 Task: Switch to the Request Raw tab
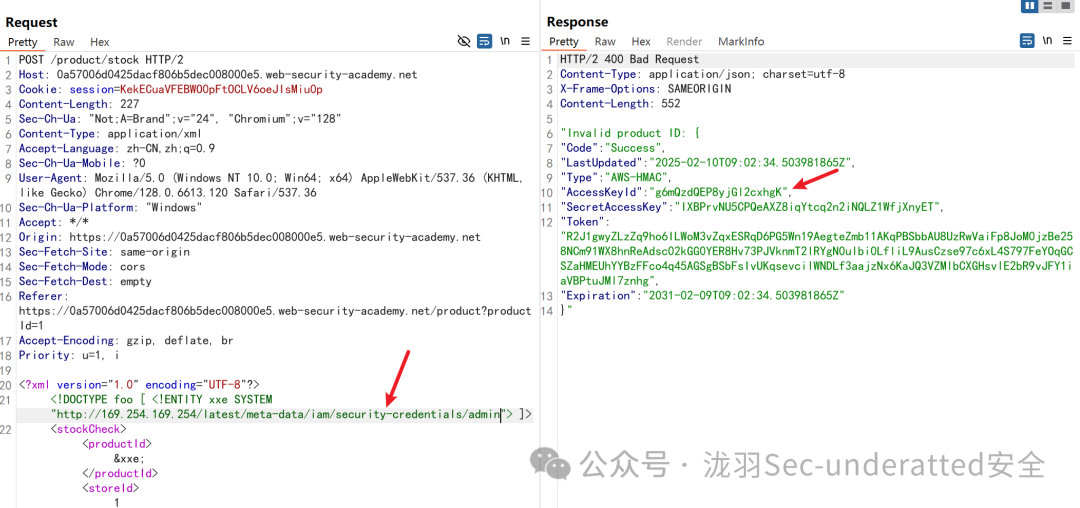pos(64,42)
